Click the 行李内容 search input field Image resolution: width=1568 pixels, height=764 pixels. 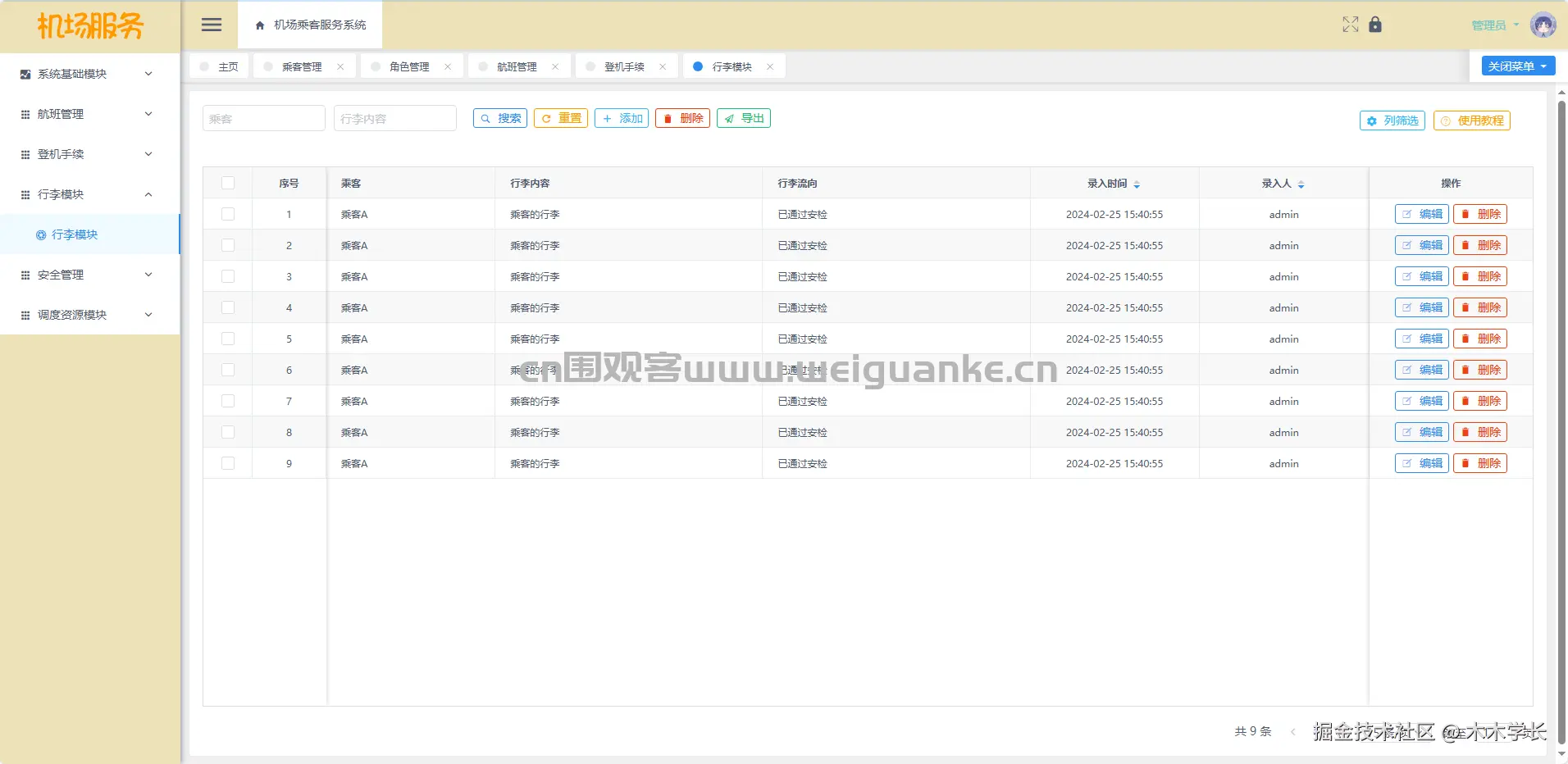click(x=395, y=119)
